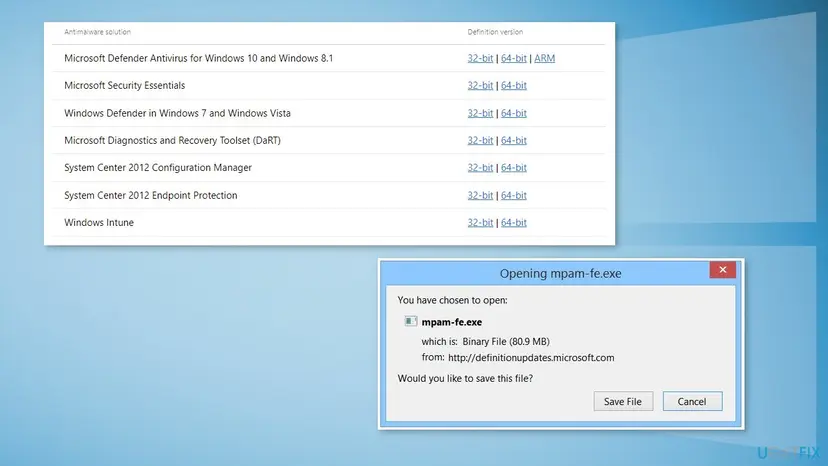828x466 pixels.
Task: Click 64-bit for Windows Defender in Windows 7
Action: tap(514, 113)
